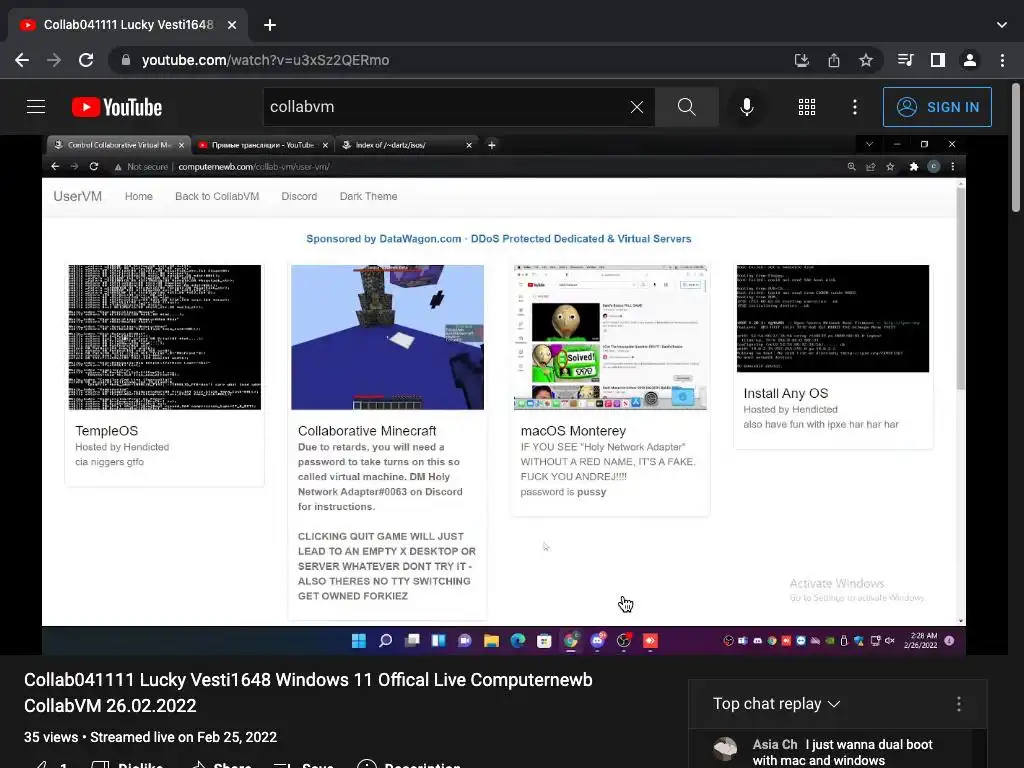Click Dark Theme in UserVM navbar
This screenshot has width=1024, height=768.
368,197
